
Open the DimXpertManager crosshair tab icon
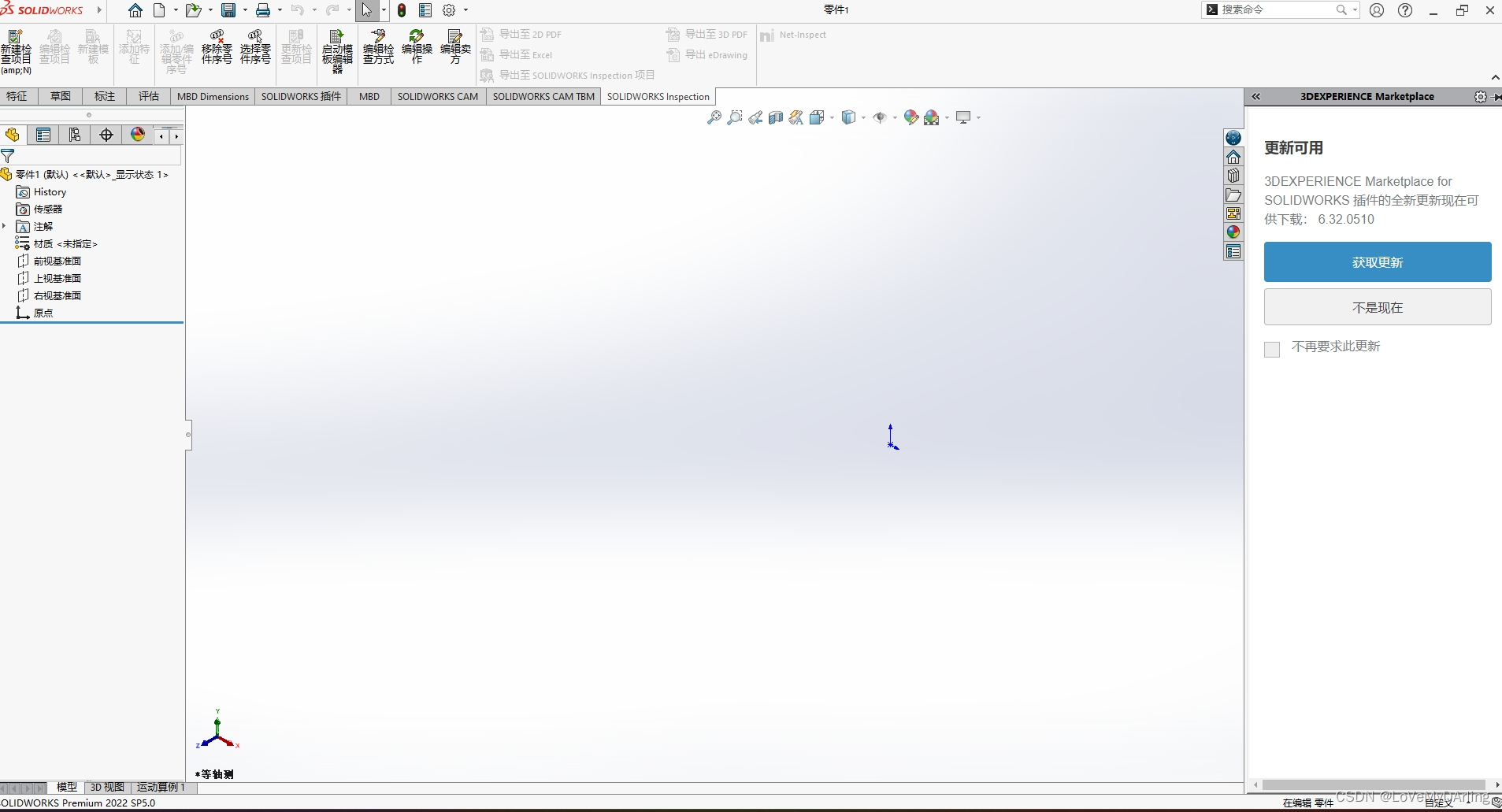pos(106,135)
